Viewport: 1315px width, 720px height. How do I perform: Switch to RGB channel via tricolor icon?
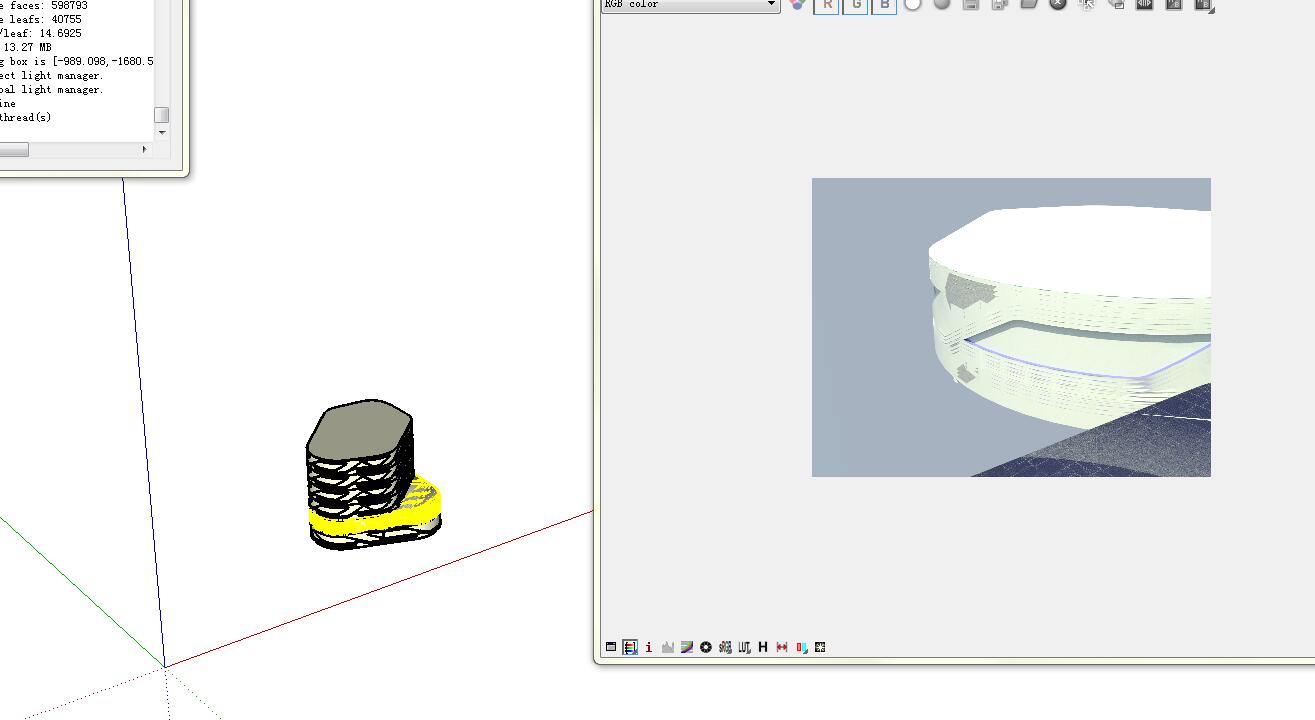[x=797, y=5]
